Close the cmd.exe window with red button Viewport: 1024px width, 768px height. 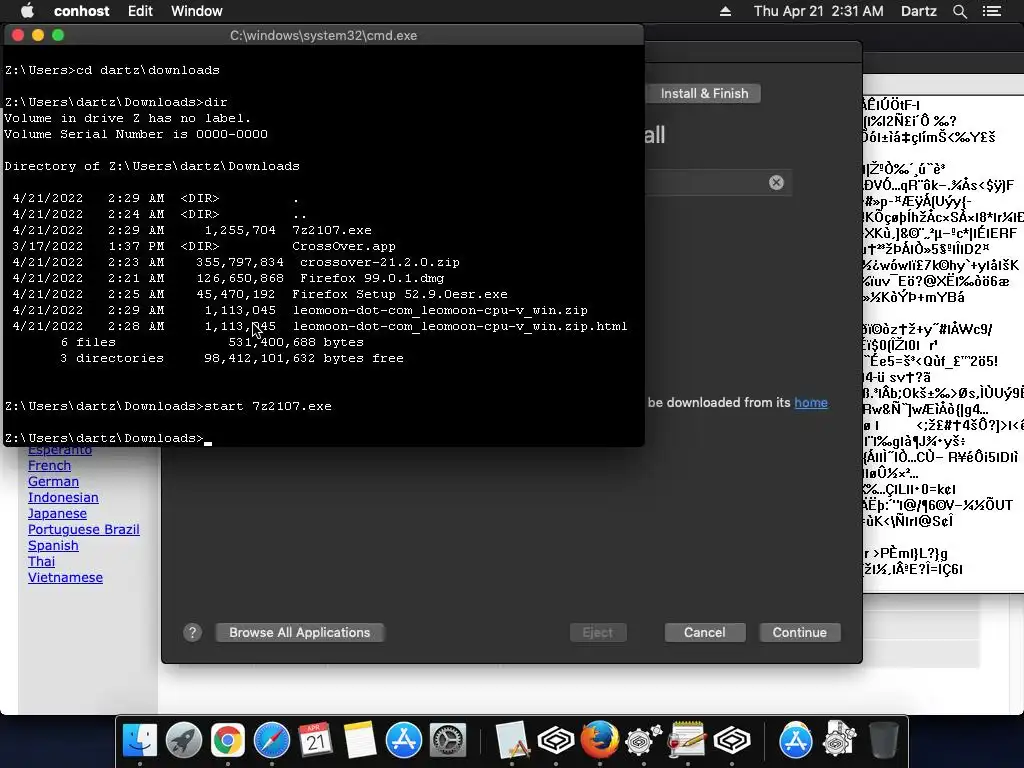tap(18, 35)
